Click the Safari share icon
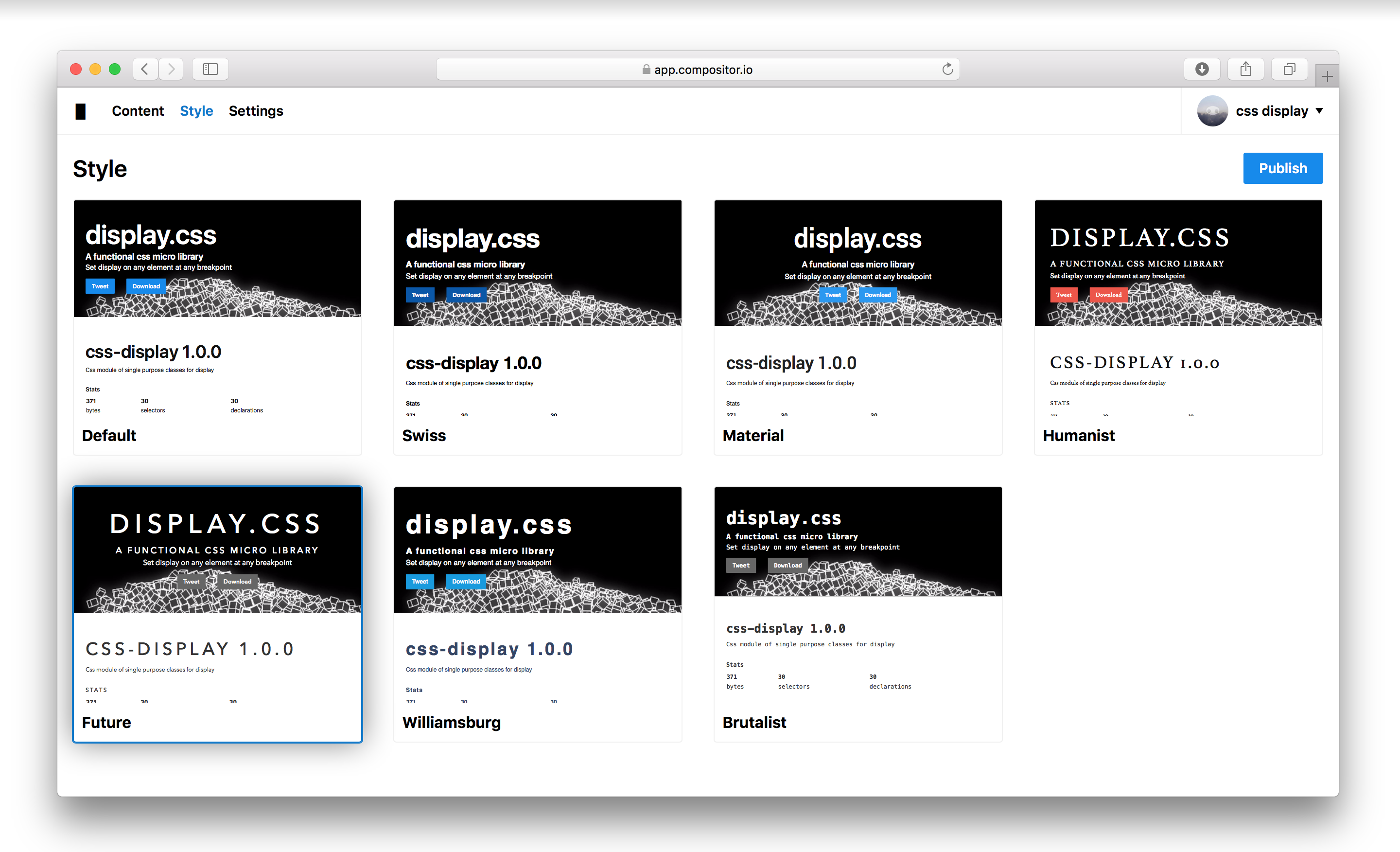1400x852 pixels. coord(1245,70)
